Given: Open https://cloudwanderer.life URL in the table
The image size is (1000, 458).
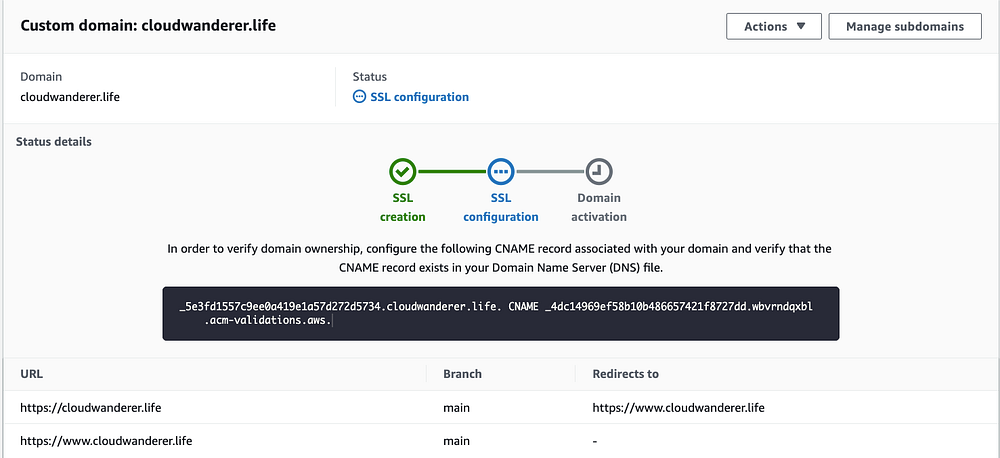Looking at the screenshot, I should pyautogui.click(x=91, y=408).
